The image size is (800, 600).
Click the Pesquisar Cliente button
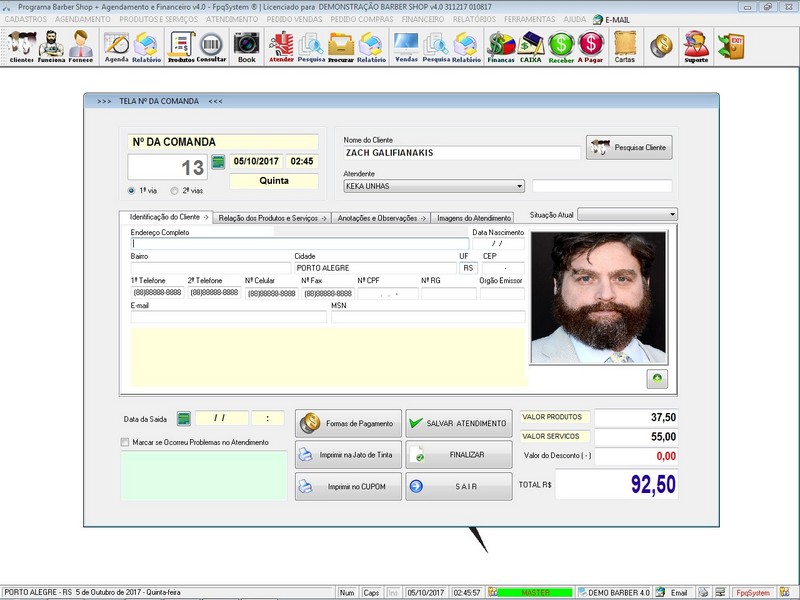pyautogui.click(x=629, y=147)
